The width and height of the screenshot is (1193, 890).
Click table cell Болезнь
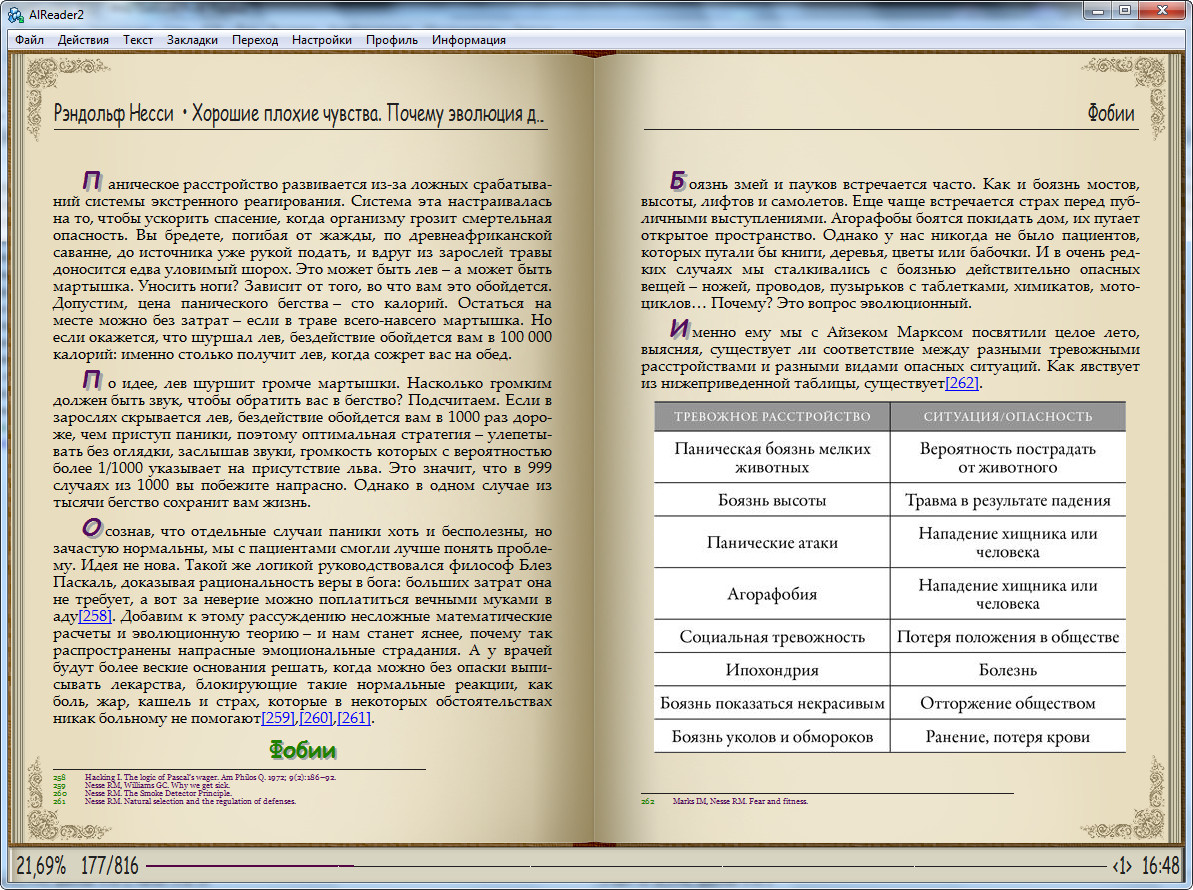click(1008, 670)
